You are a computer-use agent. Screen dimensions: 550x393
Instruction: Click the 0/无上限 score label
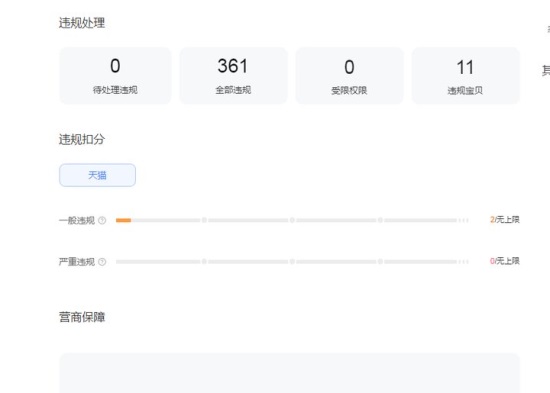click(504, 261)
